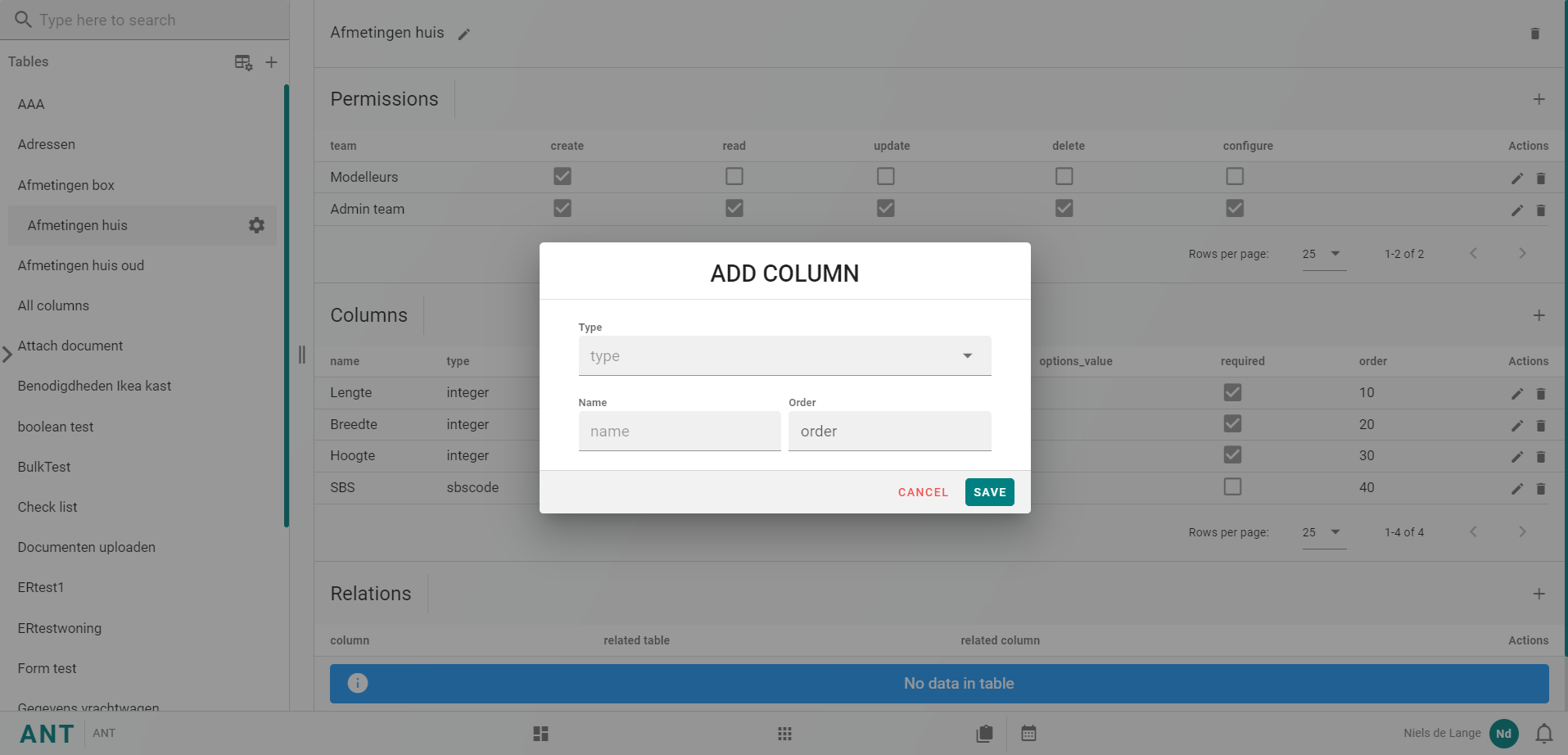Open the Check list table
The height and width of the screenshot is (755, 1568).
47,507
